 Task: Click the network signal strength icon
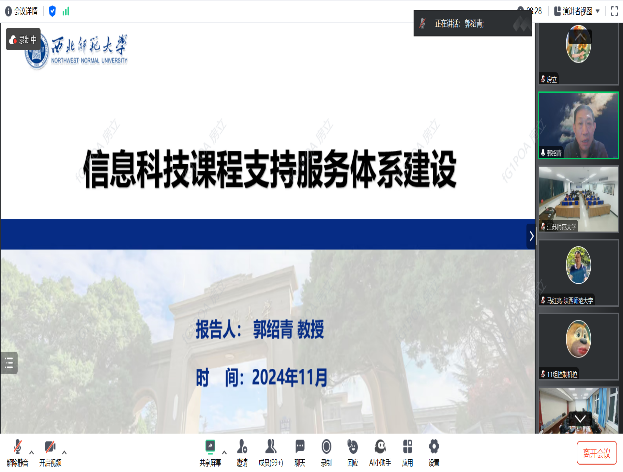pos(66,10)
